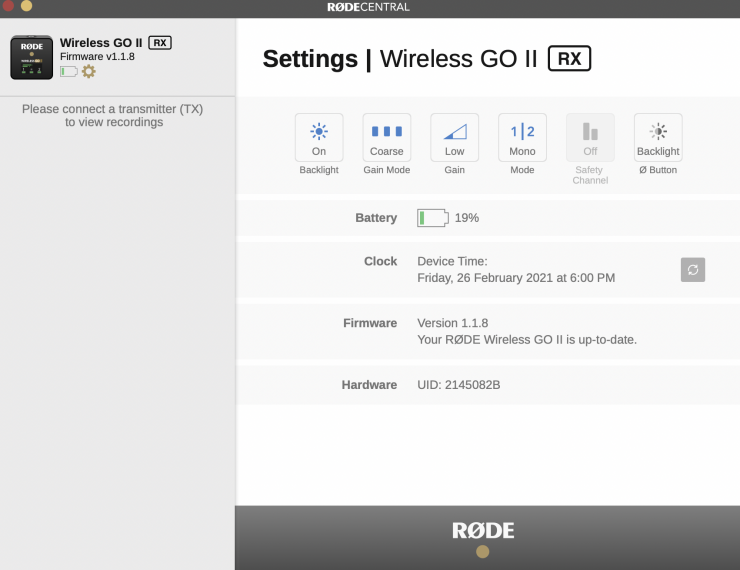740x570 pixels.
Task: Click the hardware UID 2145082B text
Action: pos(459,385)
